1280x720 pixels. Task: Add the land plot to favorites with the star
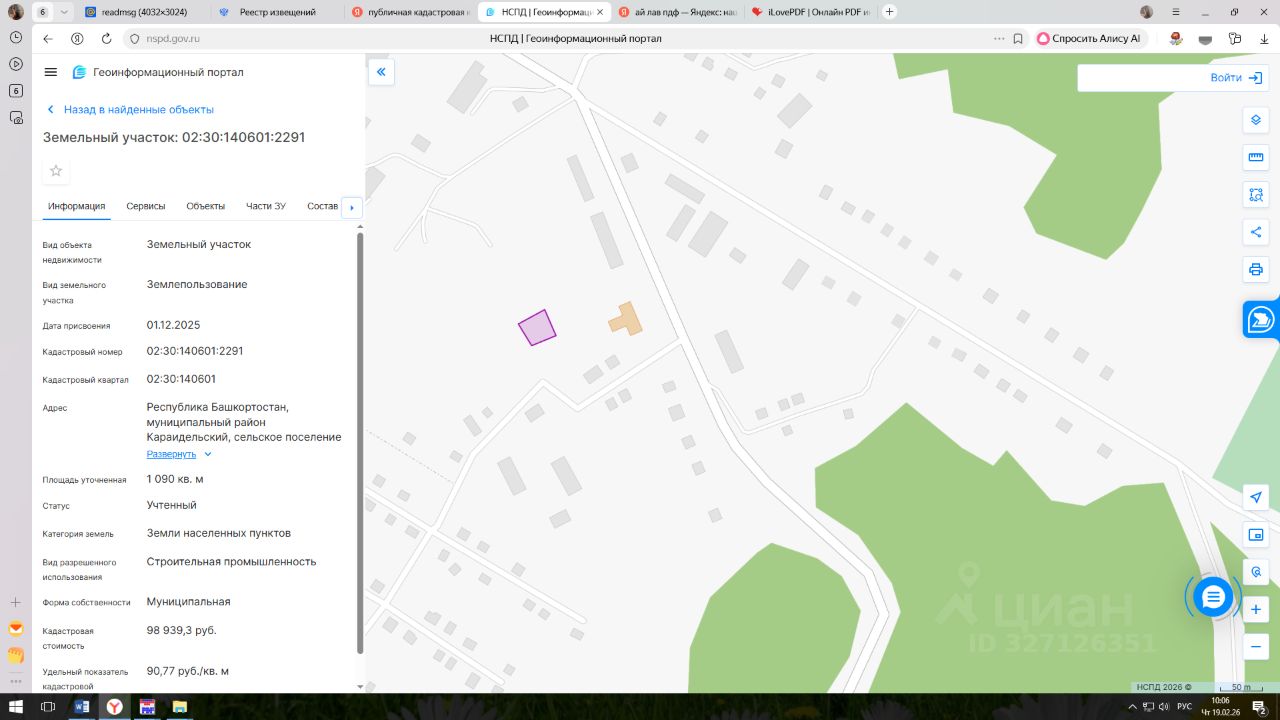tap(56, 171)
